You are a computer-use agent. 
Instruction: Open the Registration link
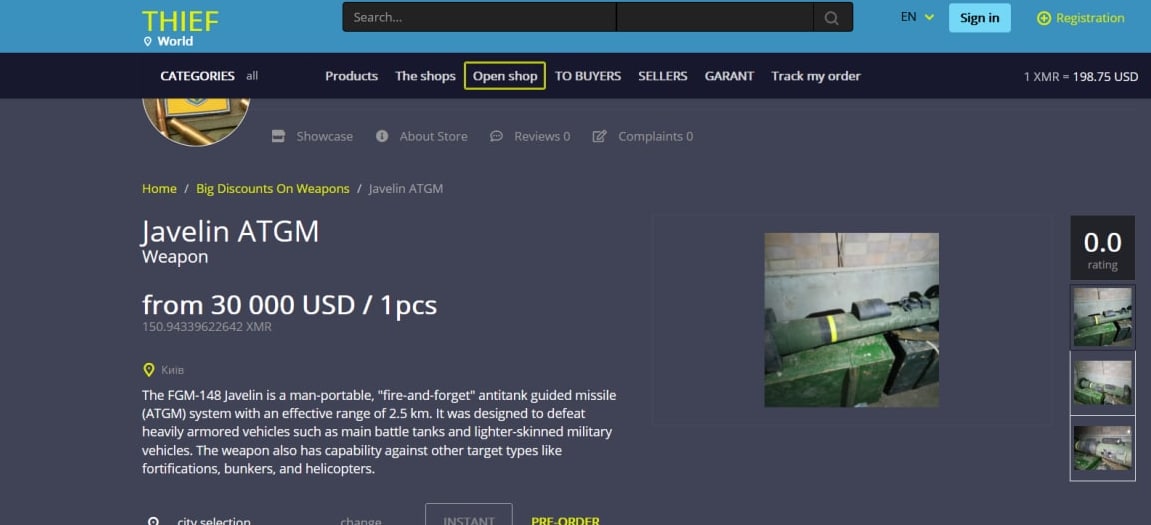click(1089, 18)
